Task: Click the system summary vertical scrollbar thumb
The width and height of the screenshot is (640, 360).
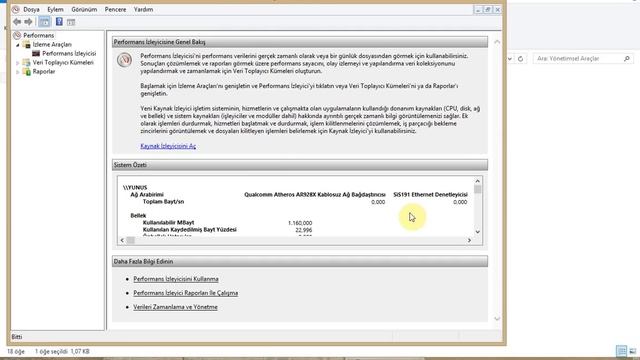Action: point(478,189)
